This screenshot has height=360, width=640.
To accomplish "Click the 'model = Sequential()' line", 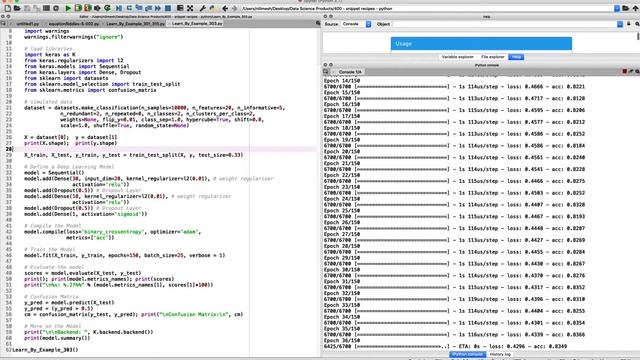I will tap(54, 173).
